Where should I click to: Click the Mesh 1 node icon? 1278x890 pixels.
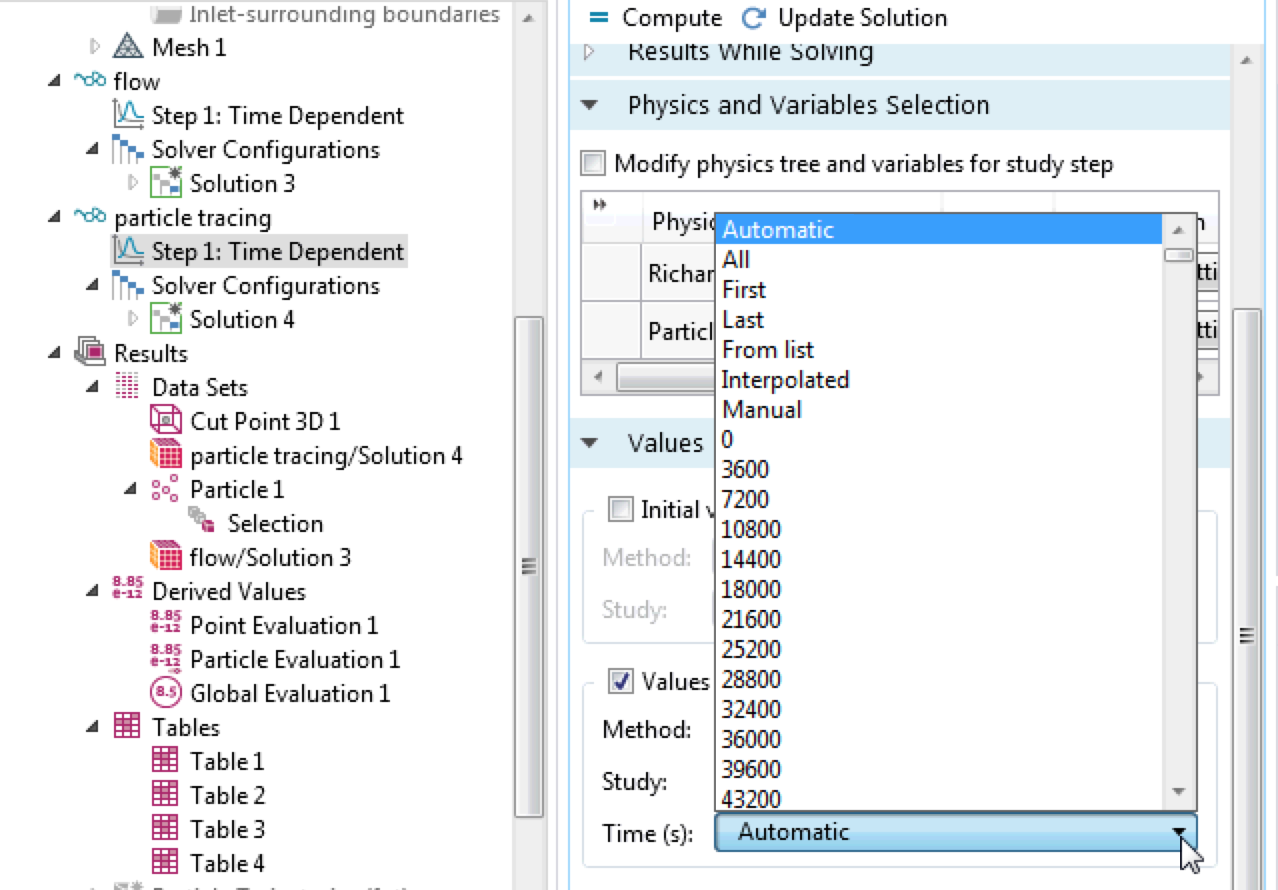(x=127, y=47)
